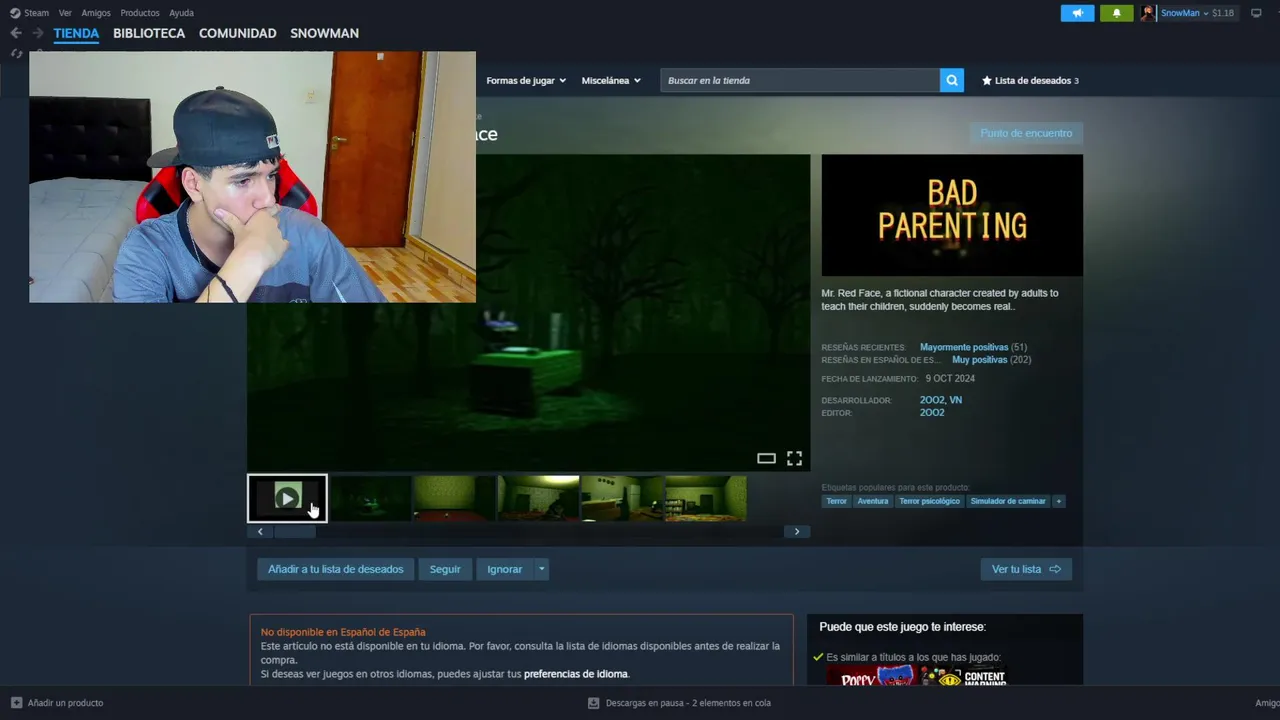
Task: Select the Terror tag
Action: pos(836,501)
